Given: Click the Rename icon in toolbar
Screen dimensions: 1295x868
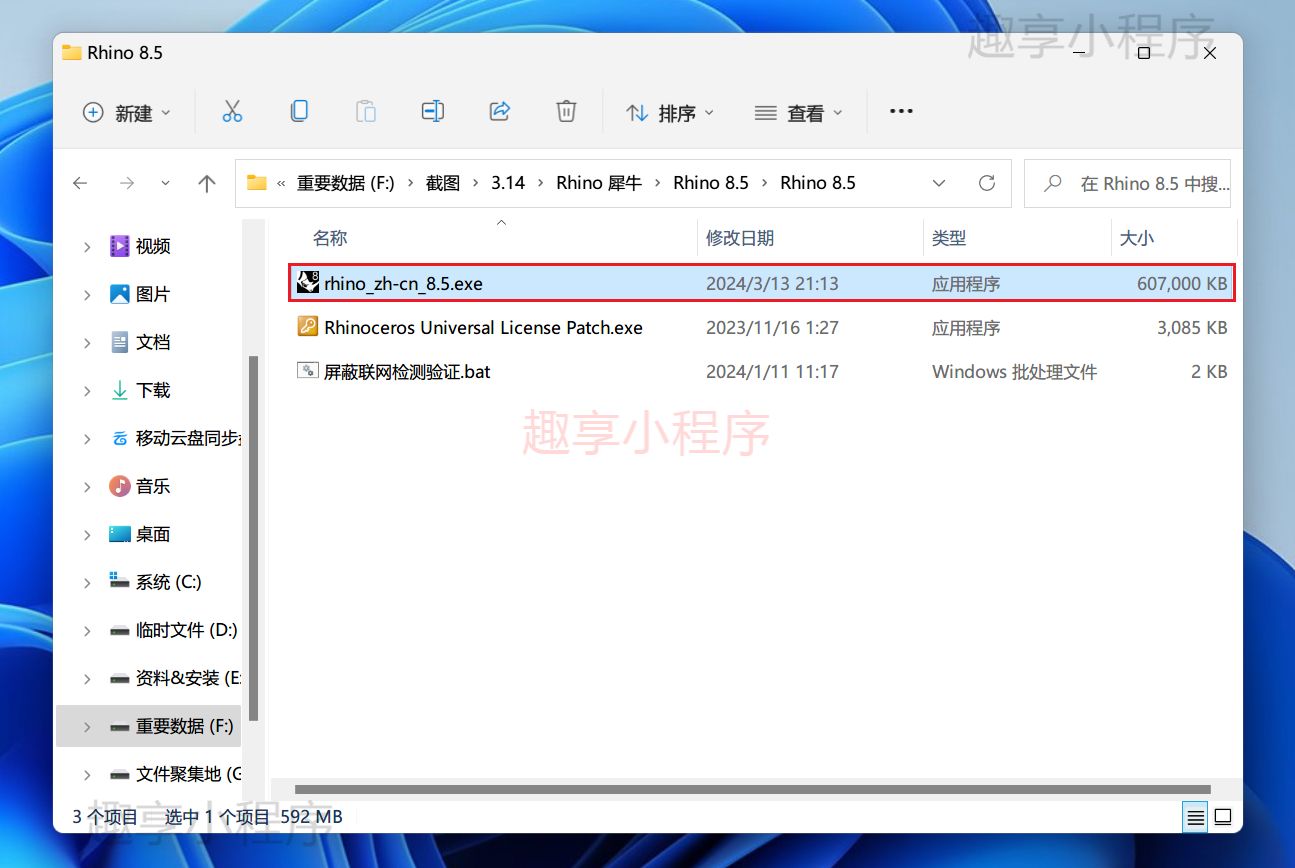Looking at the screenshot, I should (x=433, y=112).
